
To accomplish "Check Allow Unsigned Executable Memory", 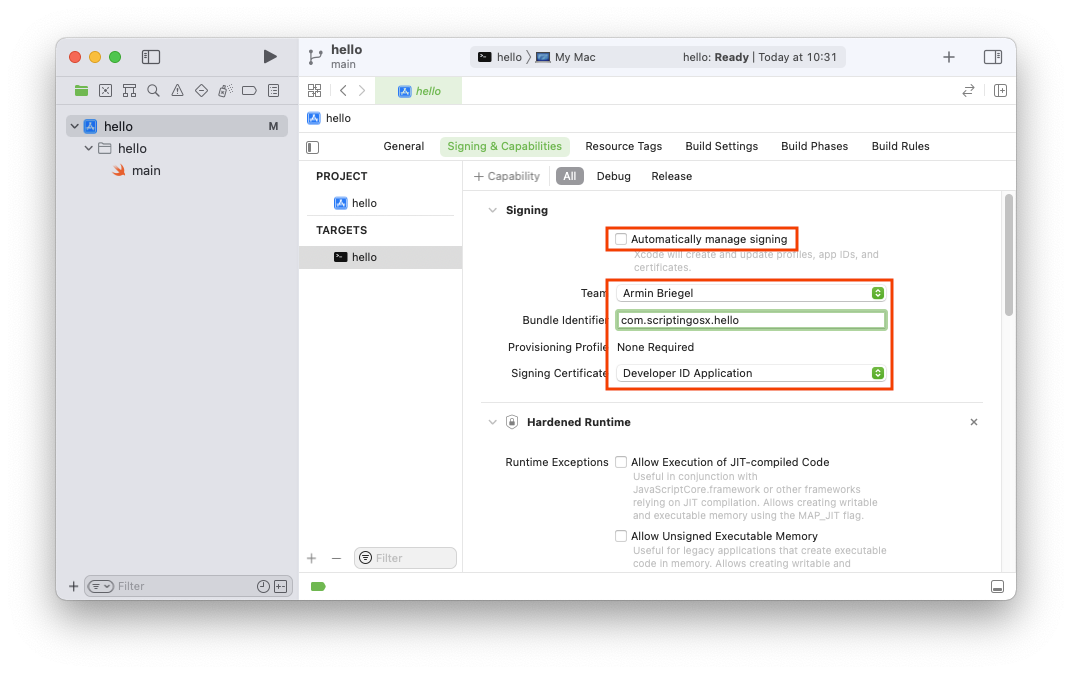I will [x=621, y=536].
